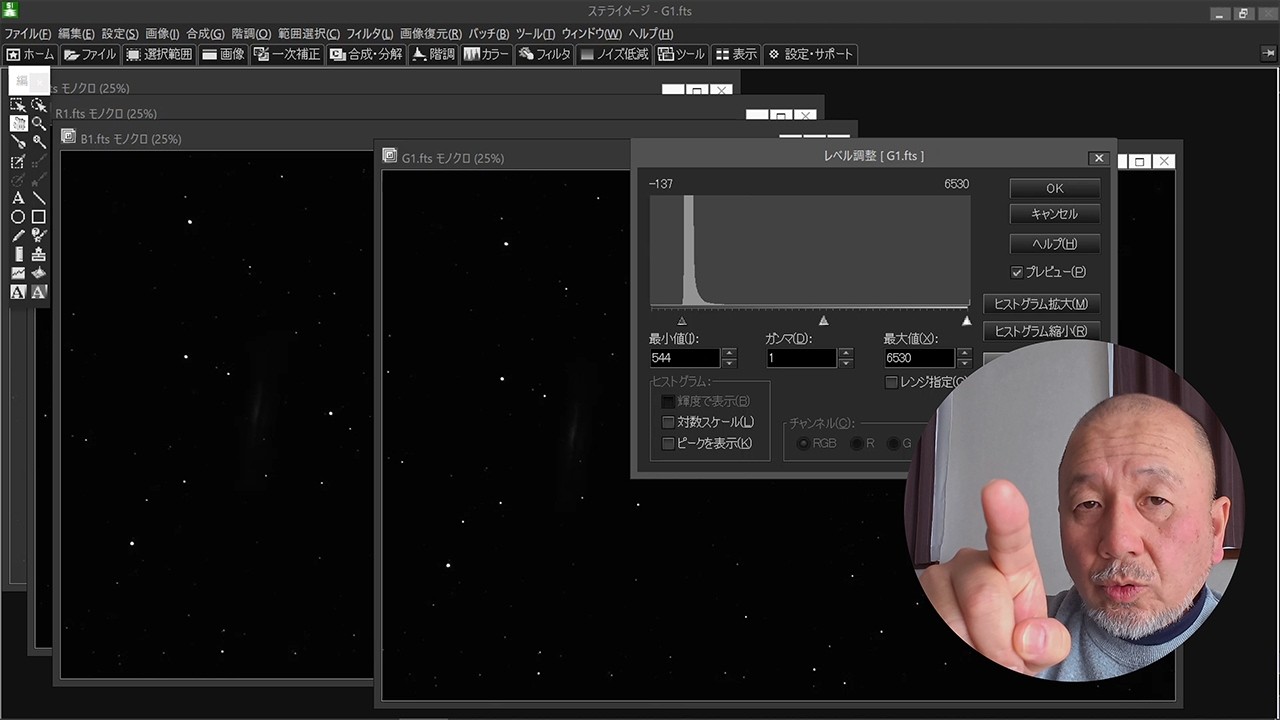Select the circle shape tool
Viewport: 1280px width, 720px height.
18,217
